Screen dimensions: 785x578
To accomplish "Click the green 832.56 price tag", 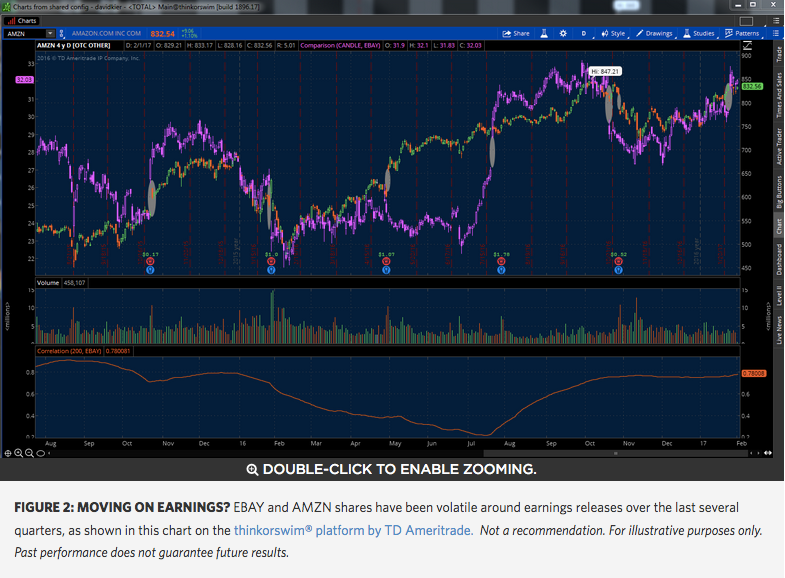I will coord(752,87).
